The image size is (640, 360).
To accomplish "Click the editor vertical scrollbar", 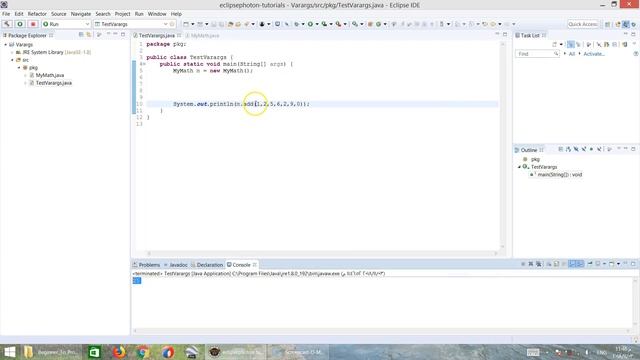I will pyautogui.click(x=502, y=144).
